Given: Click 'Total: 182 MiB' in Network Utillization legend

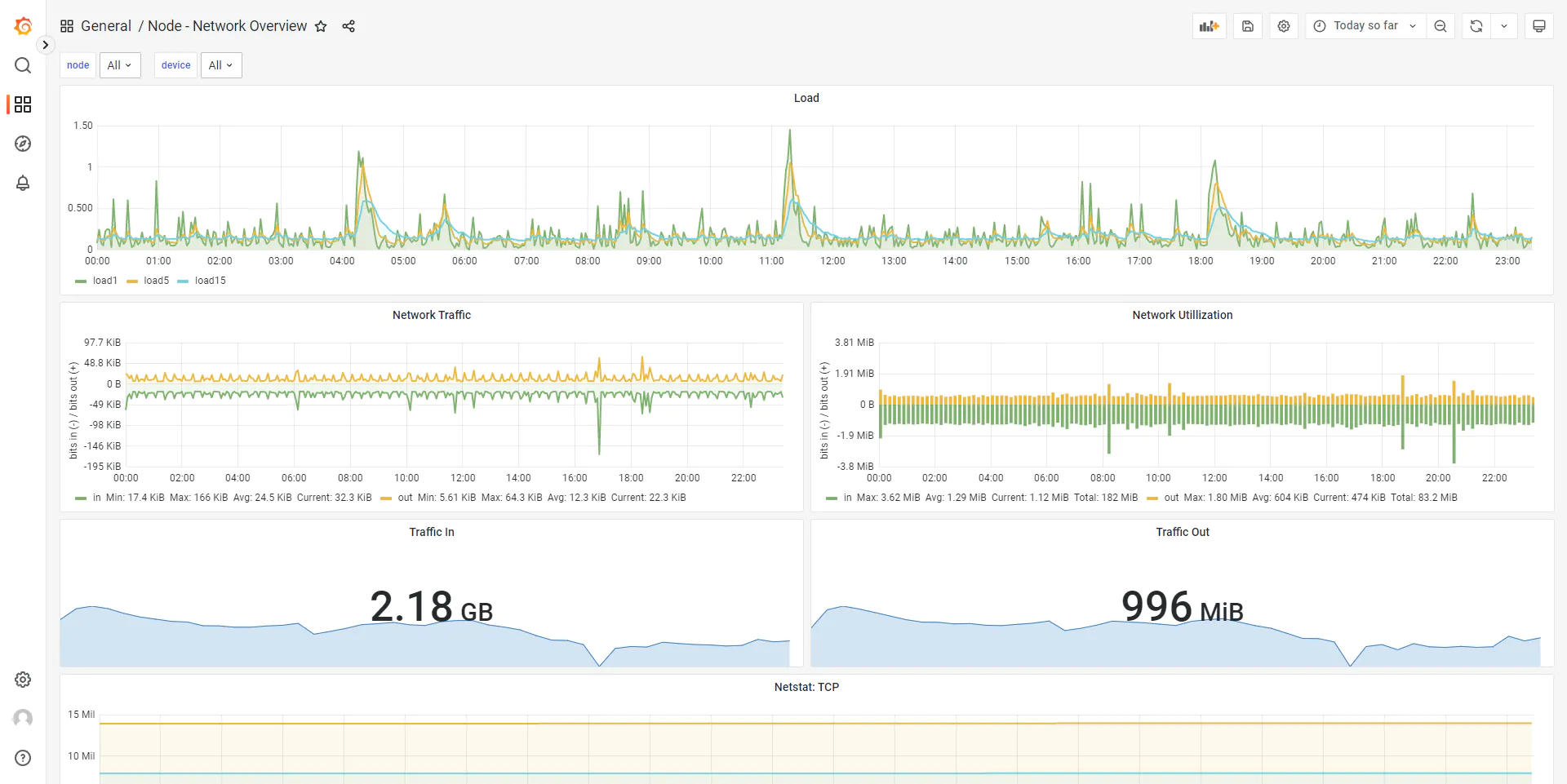Looking at the screenshot, I should tap(1106, 498).
